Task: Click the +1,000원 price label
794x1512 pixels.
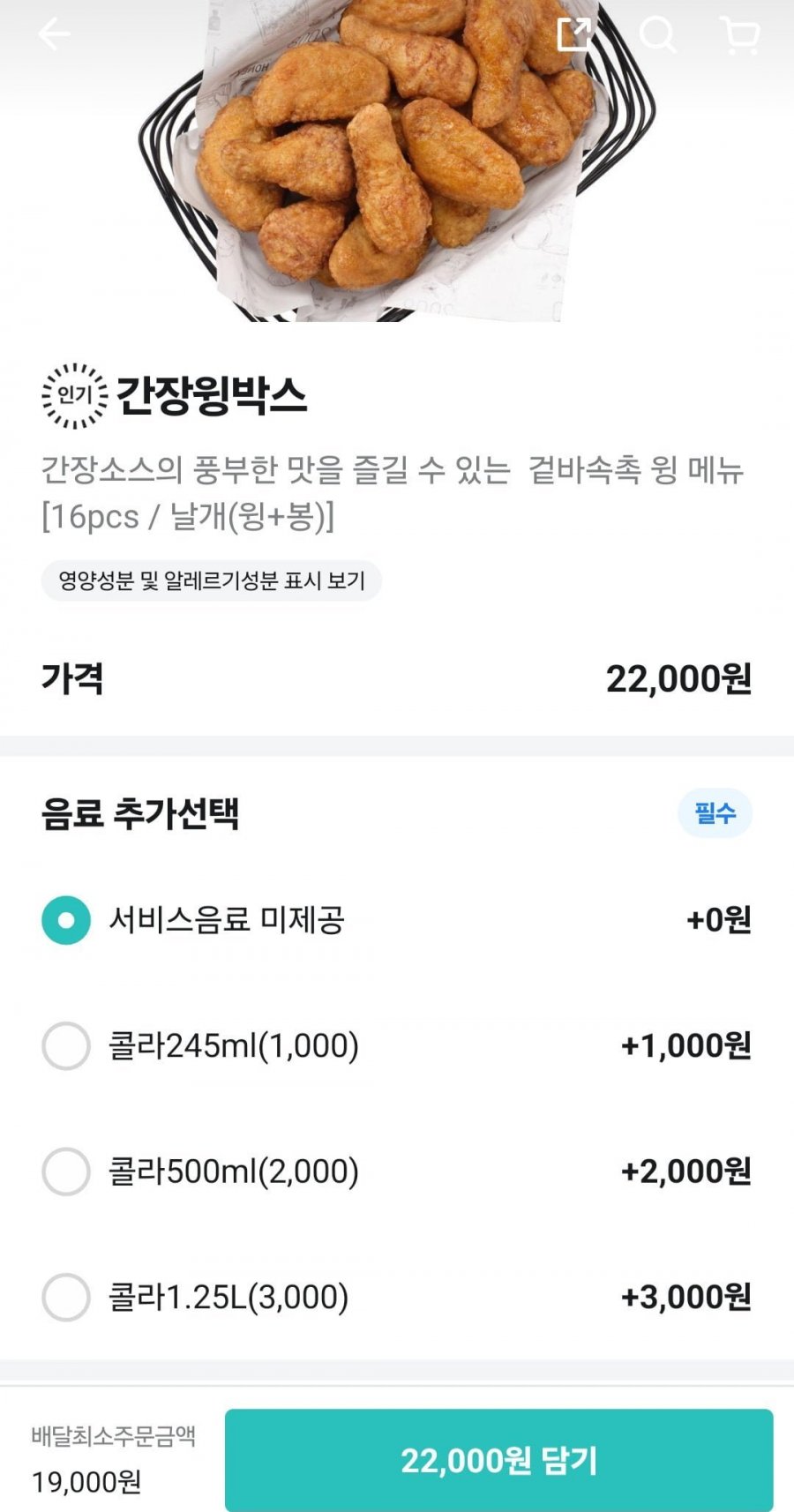Action: coord(686,1045)
